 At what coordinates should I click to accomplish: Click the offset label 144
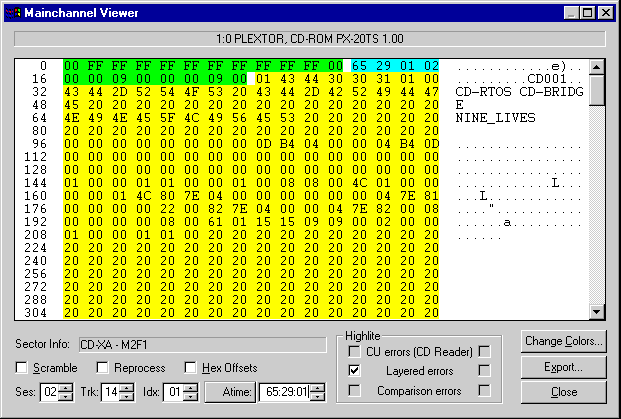coord(36,183)
